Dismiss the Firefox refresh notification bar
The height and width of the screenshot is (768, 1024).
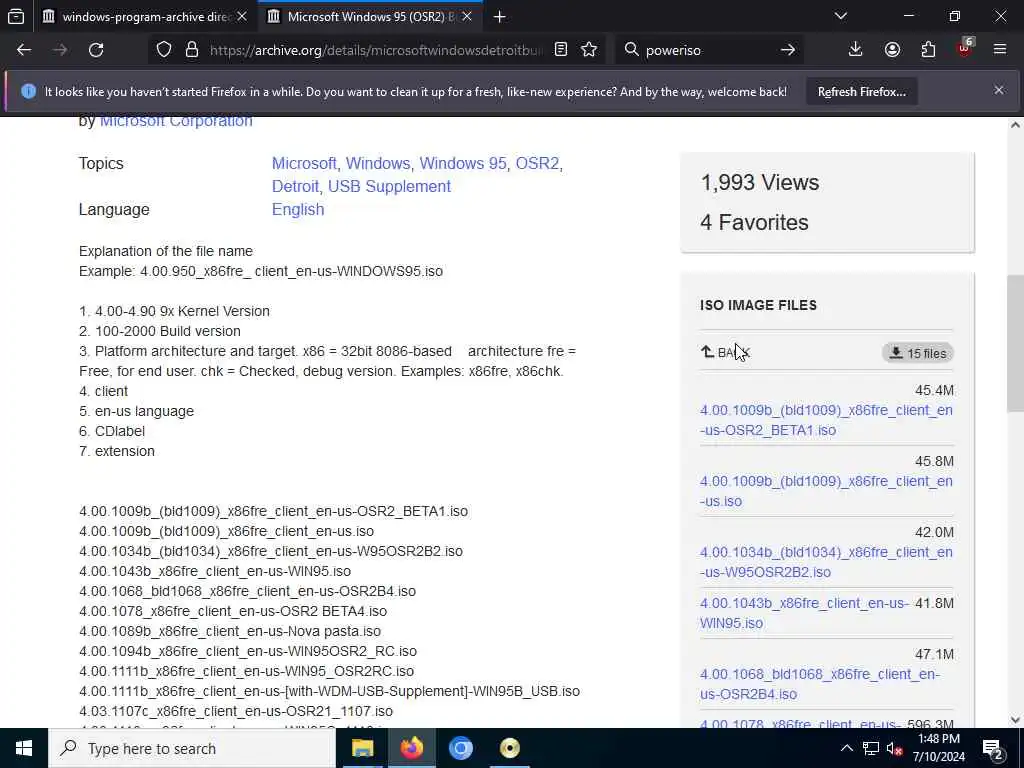999,90
